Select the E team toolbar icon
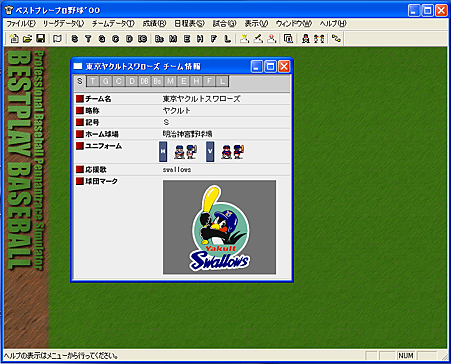Screen dimensions: 451x364 click(187, 39)
